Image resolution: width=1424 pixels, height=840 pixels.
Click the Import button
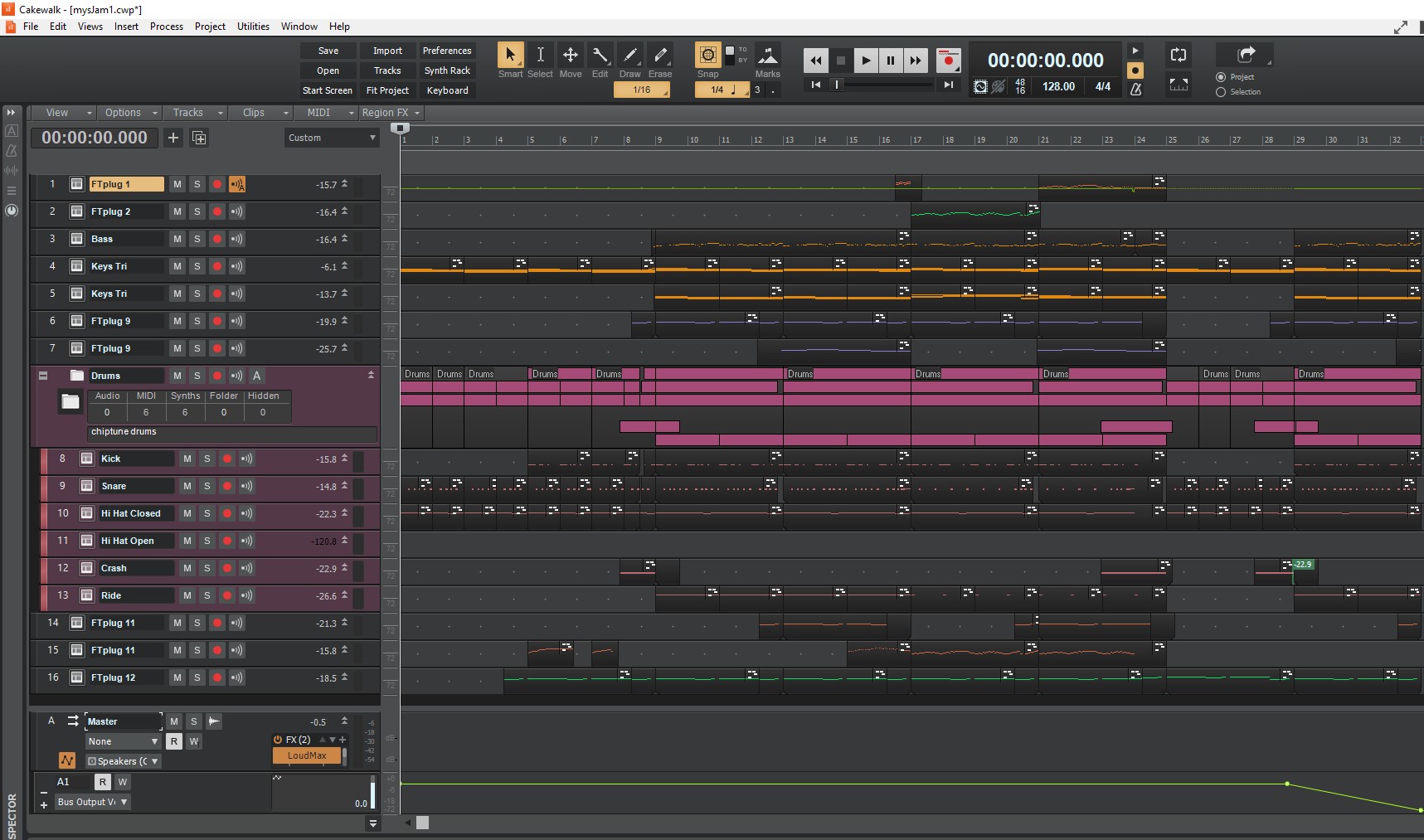[x=387, y=51]
